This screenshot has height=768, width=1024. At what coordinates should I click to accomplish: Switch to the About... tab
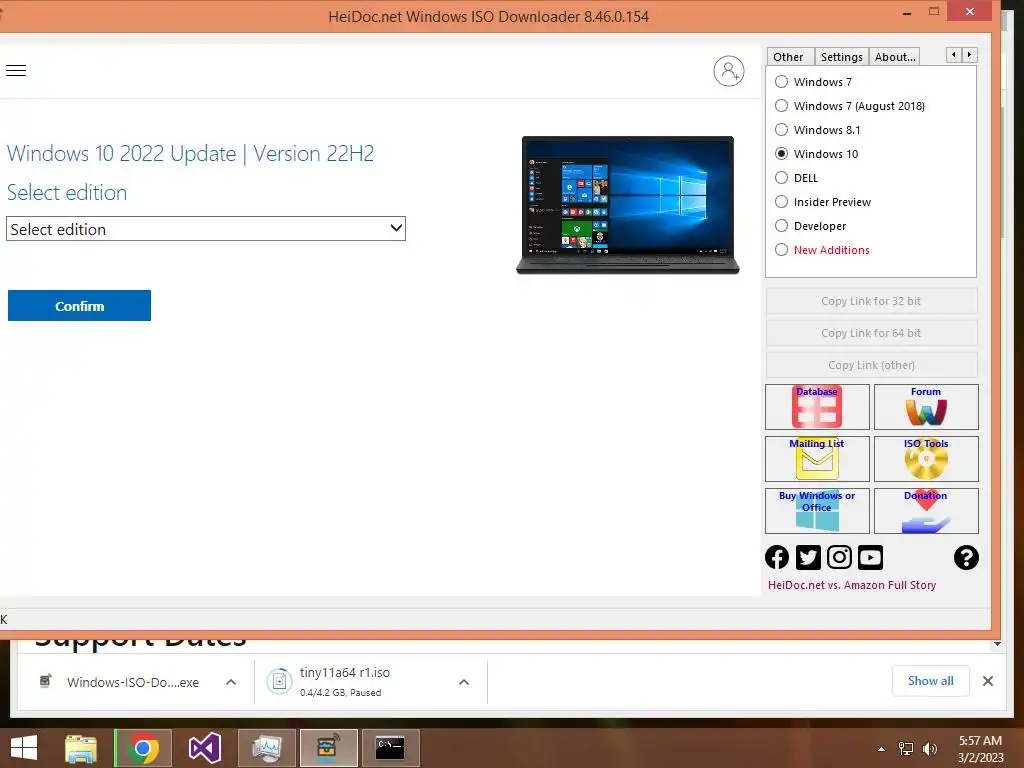[895, 57]
